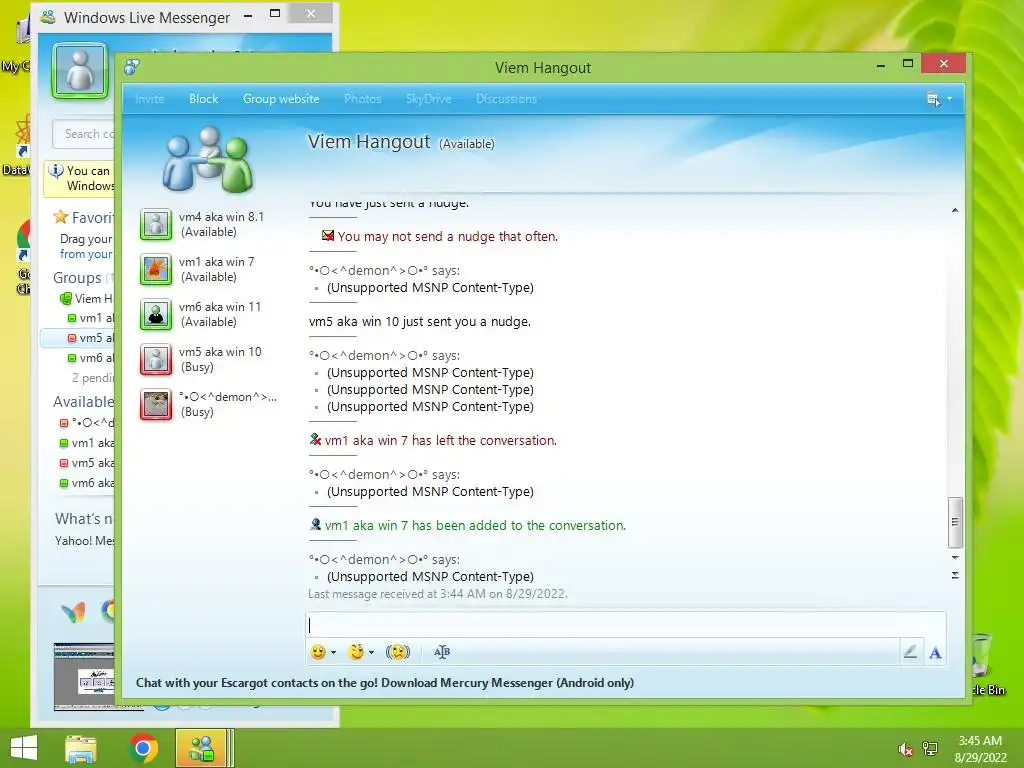The width and height of the screenshot is (1024, 768).
Task: Click the scrollbar down arrow in chat history
Action: pos(955,558)
